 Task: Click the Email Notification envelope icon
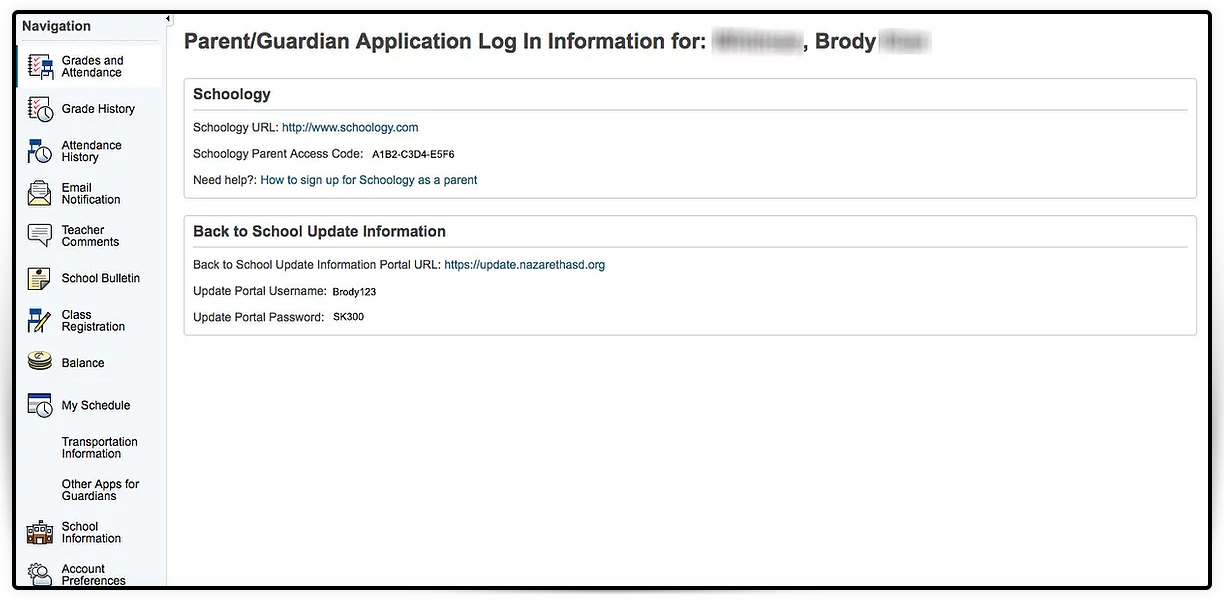point(40,193)
